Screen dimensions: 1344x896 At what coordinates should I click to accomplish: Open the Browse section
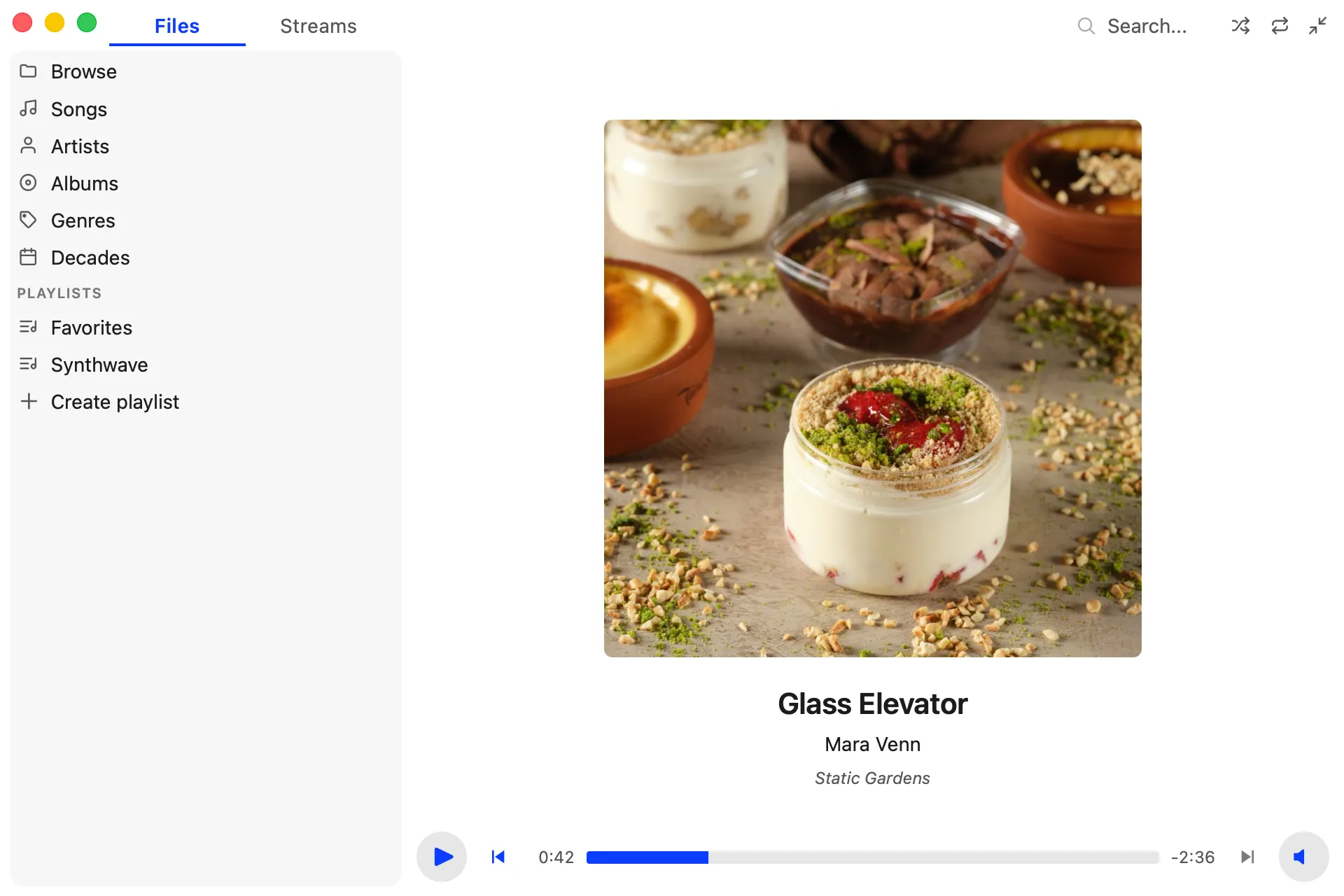206,71
